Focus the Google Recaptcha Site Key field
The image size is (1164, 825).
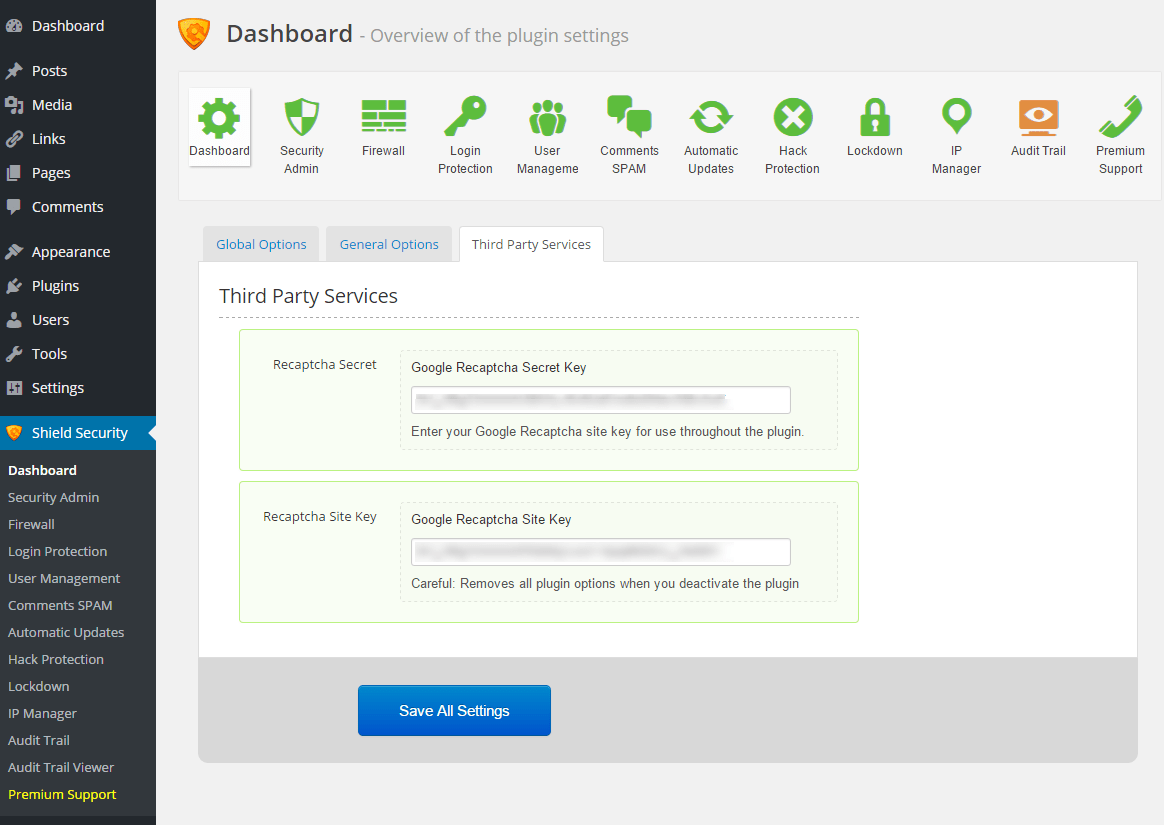tap(601, 552)
